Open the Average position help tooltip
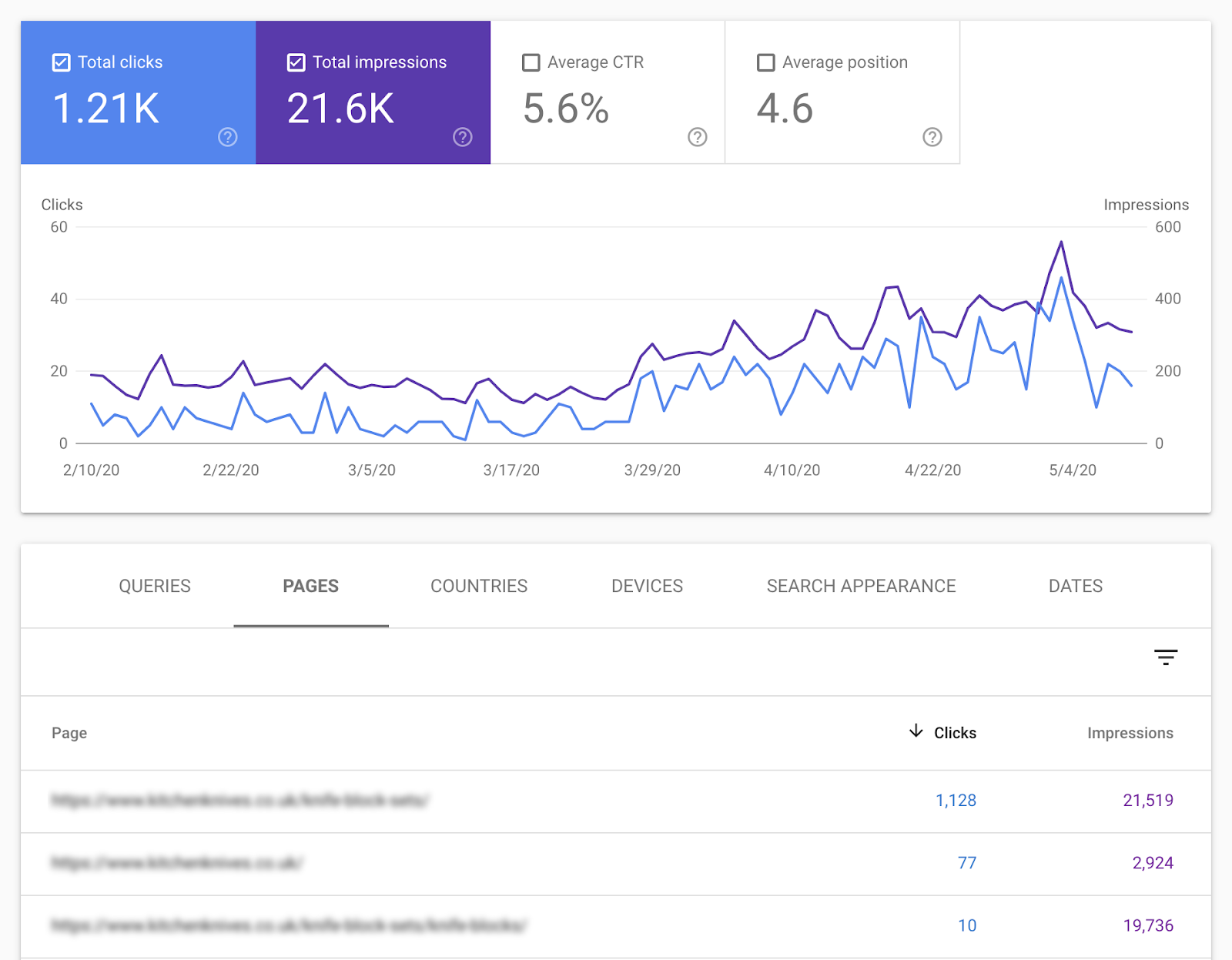Screen dimensions: 1232x960 pos(932,138)
